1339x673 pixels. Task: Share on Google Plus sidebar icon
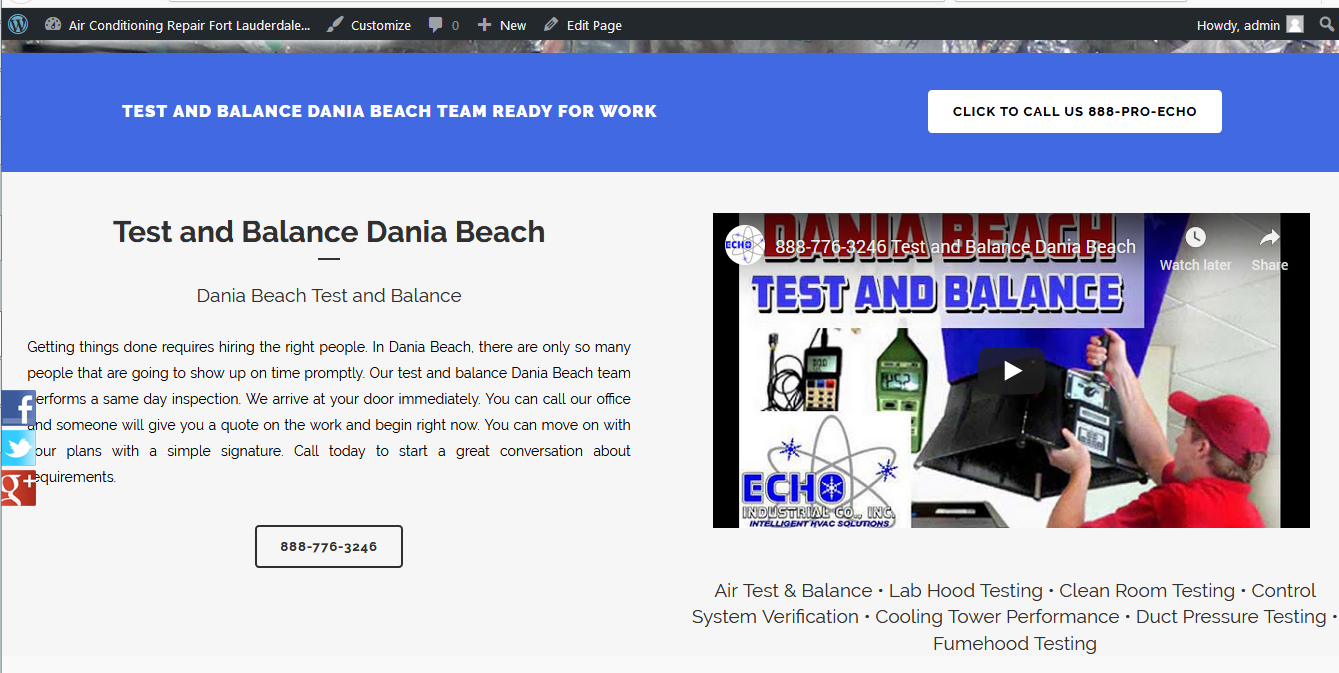[x=18, y=488]
